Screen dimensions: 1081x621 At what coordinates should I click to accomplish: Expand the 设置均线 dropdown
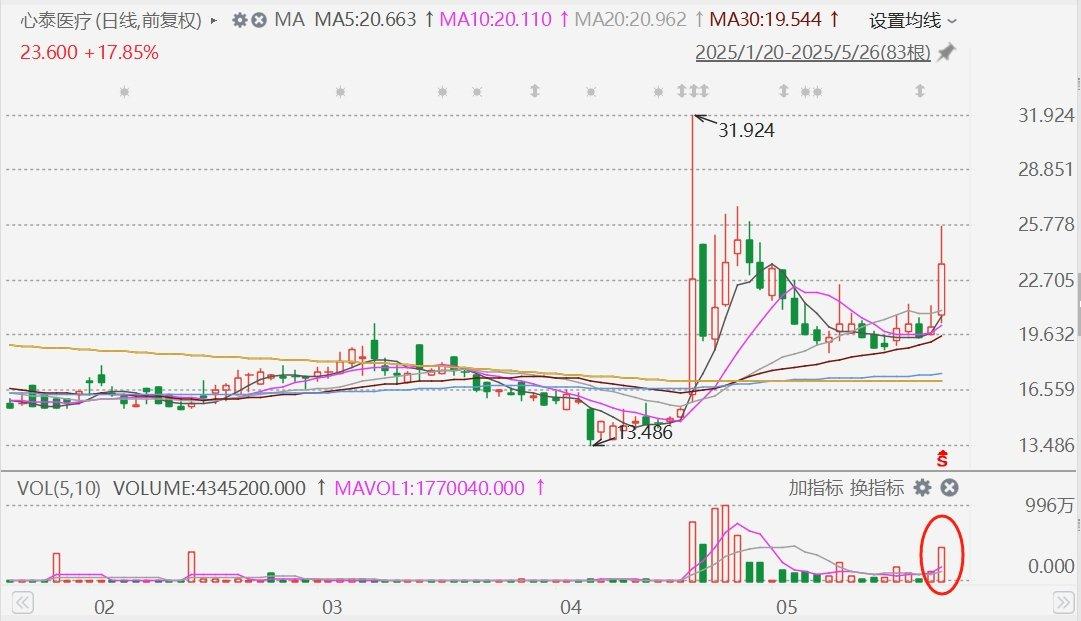click(912, 20)
